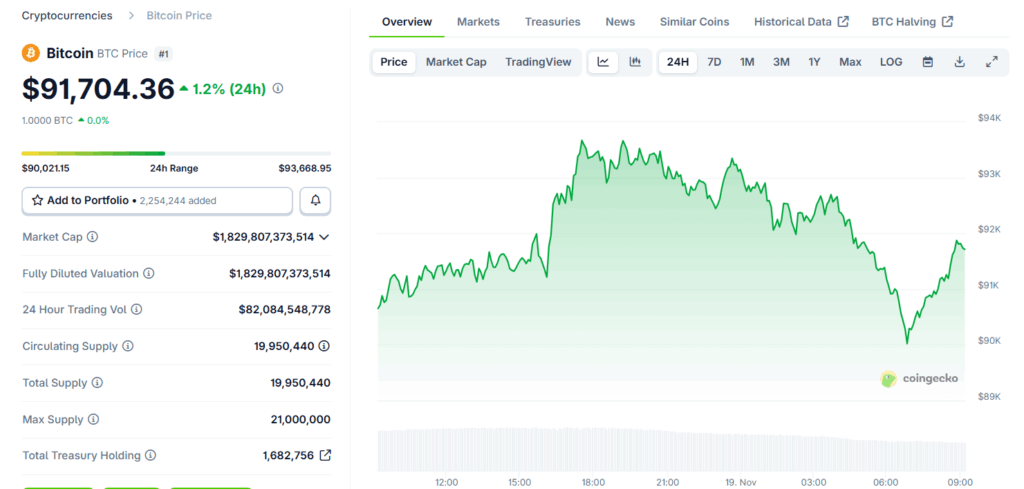Open external link icon beside 1,682,756
Viewport: 1024px width, 489px height.
pyautogui.click(x=325, y=455)
